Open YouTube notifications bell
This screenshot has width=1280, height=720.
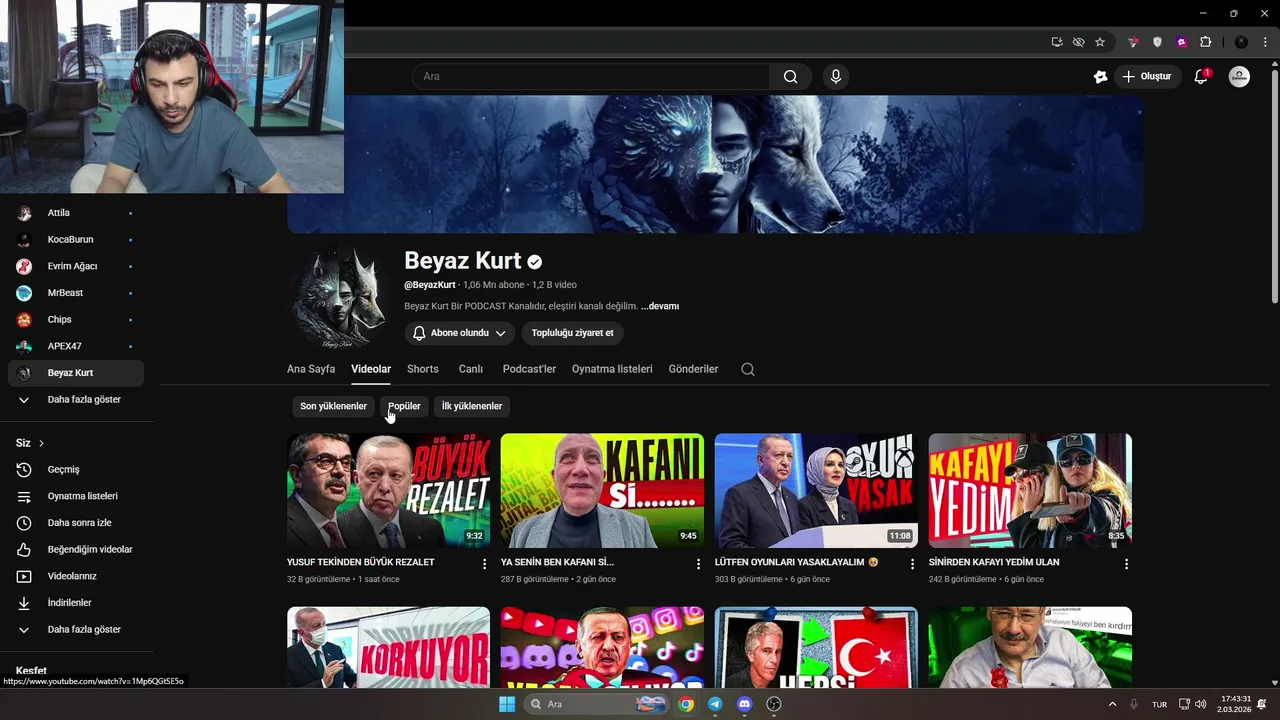click(1201, 77)
